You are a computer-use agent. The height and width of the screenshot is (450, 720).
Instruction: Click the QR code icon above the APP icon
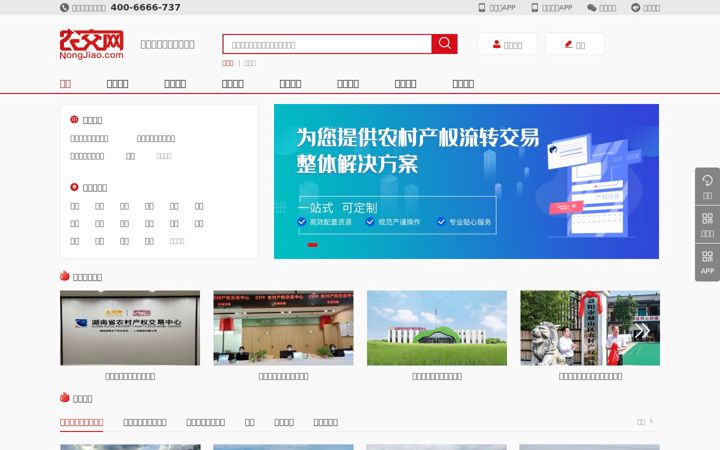[707, 219]
